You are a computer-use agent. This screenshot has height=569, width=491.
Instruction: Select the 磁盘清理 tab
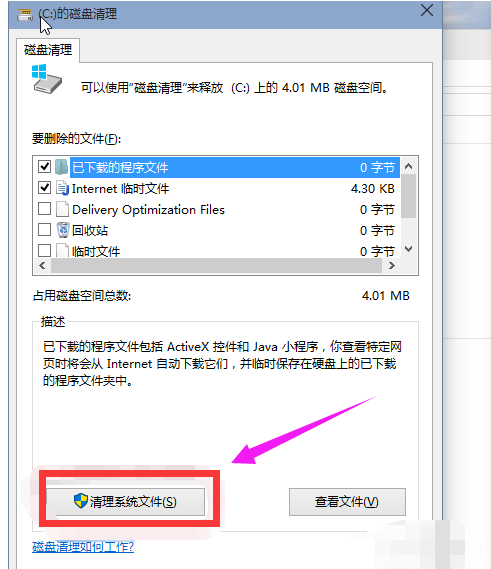point(48,50)
